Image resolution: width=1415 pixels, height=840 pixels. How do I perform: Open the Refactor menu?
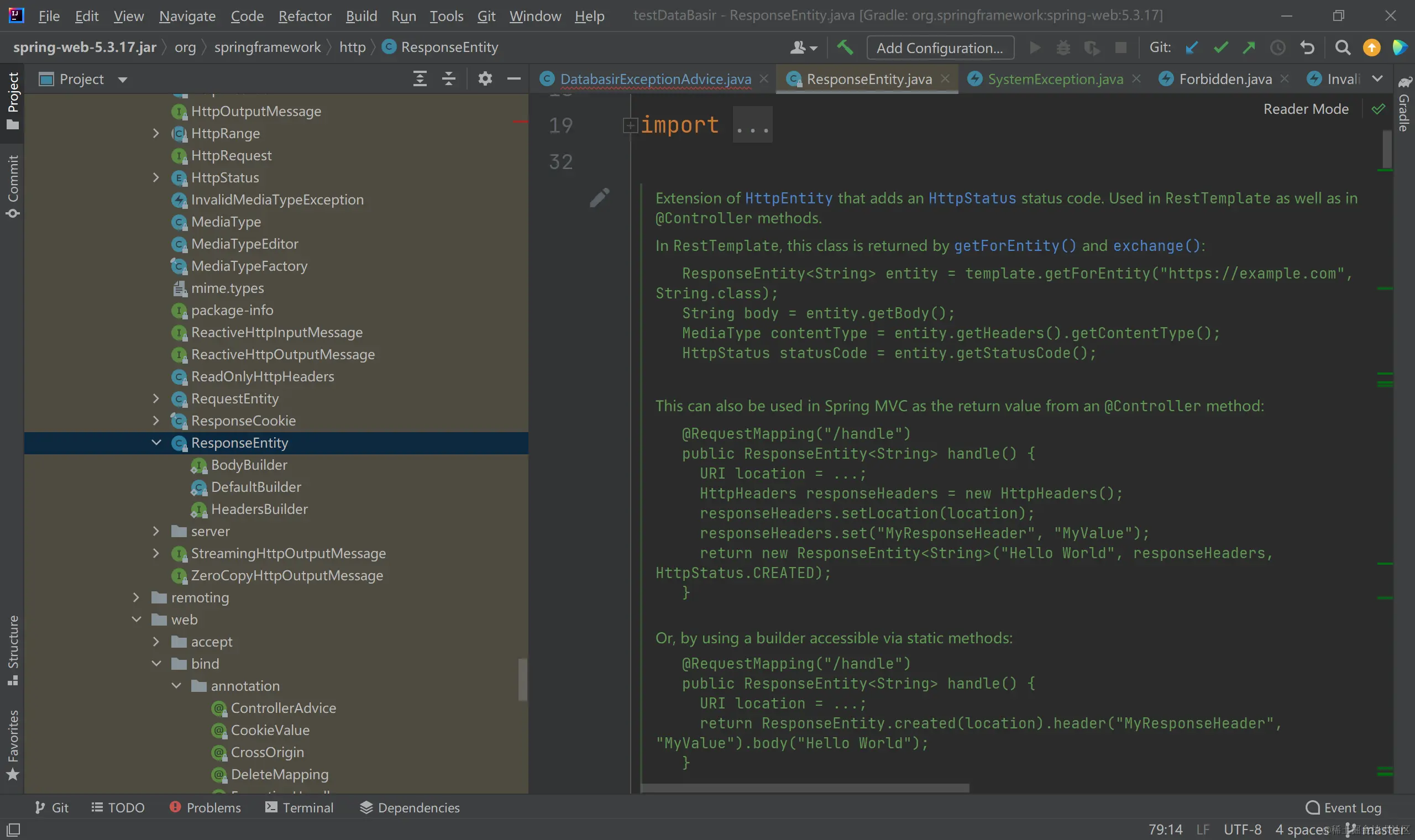[x=305, y=16]
